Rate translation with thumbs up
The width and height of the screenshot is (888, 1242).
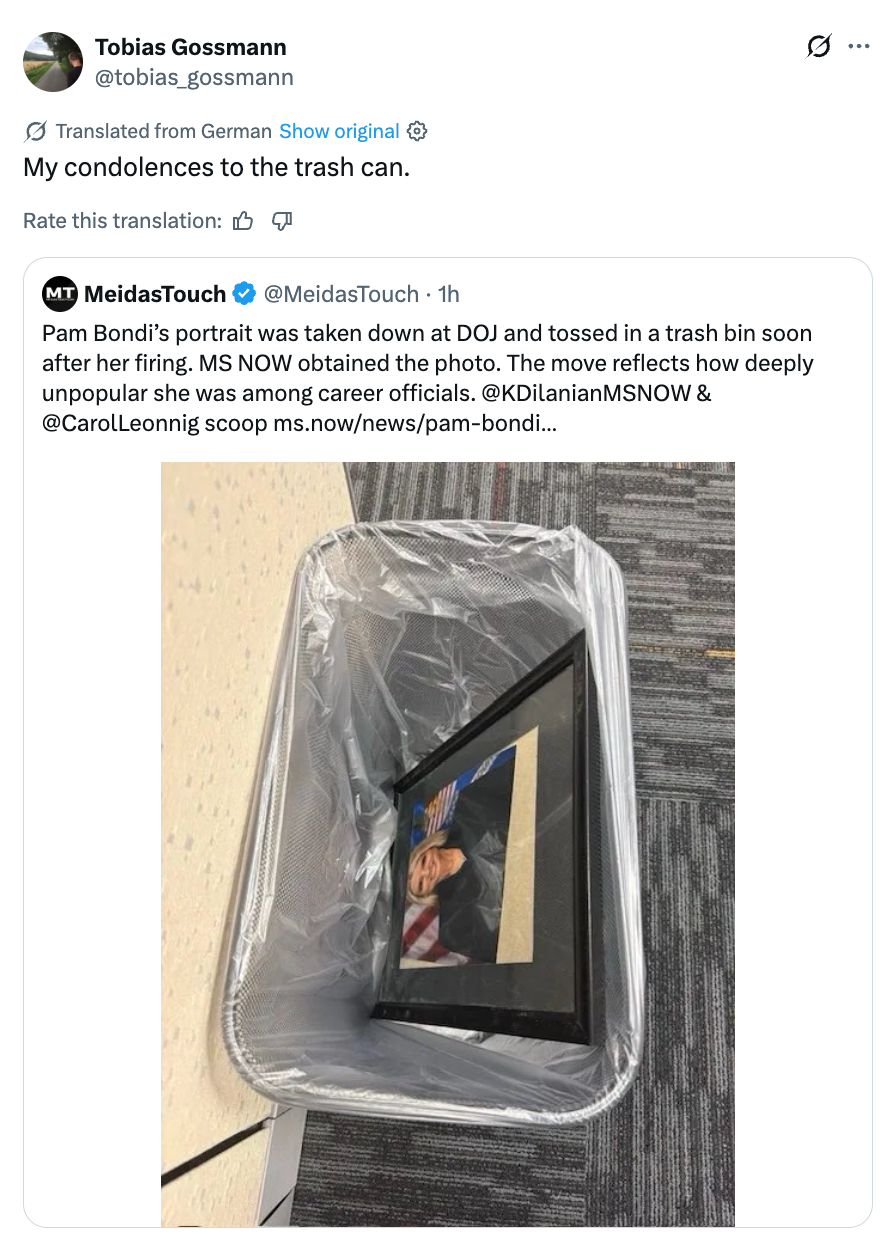click(x=243, y=221)
